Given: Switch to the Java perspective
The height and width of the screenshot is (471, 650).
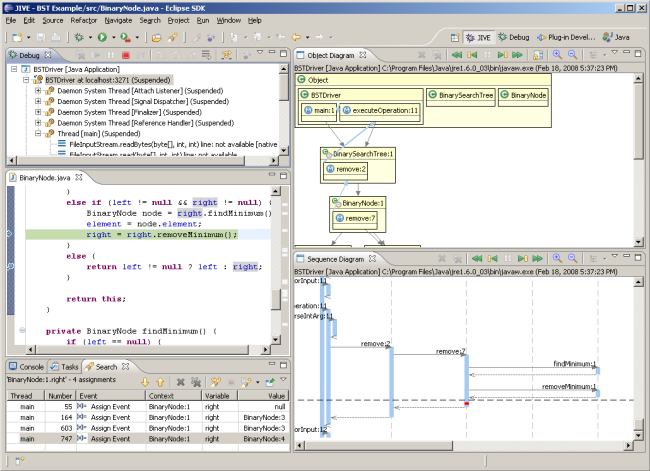Looking at the screenshot, I should click(616, 37).
